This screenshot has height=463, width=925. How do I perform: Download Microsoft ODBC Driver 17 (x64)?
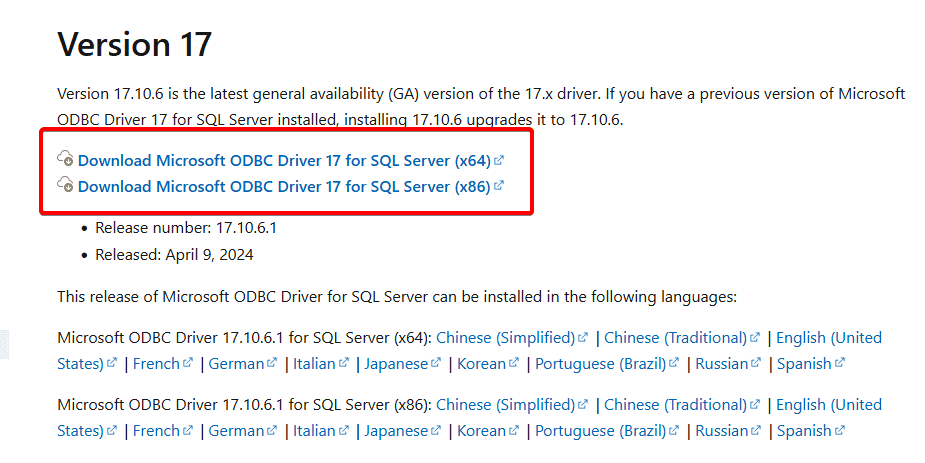(284, 160)
